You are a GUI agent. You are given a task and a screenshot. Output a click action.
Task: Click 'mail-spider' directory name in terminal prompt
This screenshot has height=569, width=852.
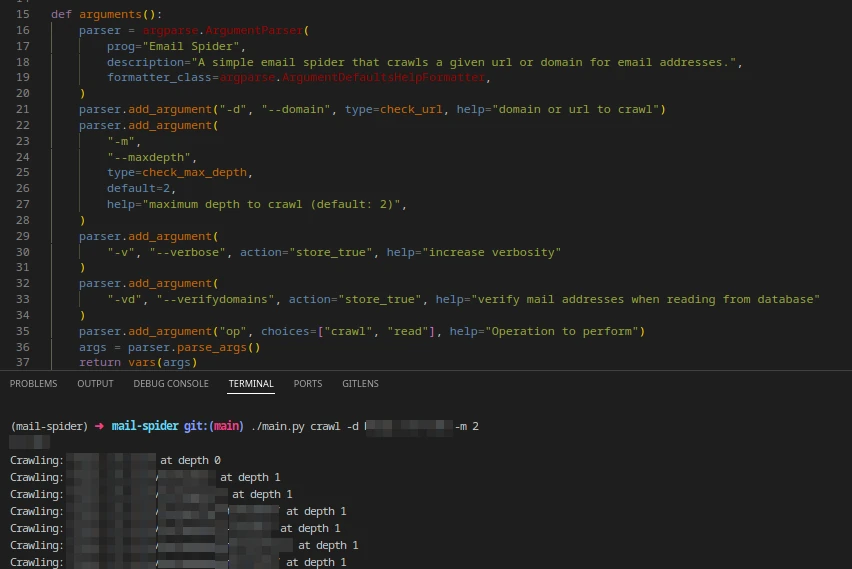coord(145,427)
